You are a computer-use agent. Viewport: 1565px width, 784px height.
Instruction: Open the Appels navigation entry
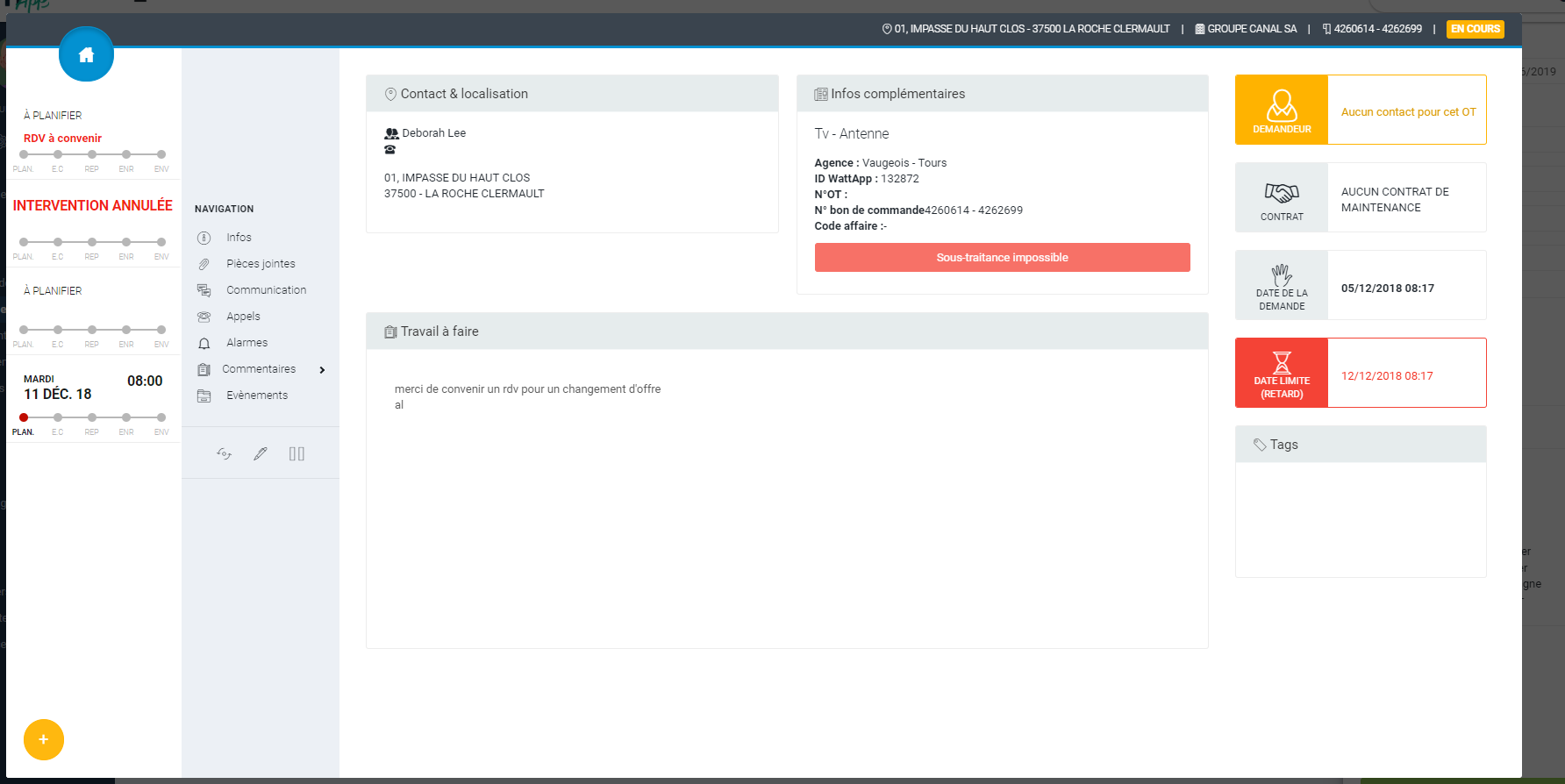(243, 317)
